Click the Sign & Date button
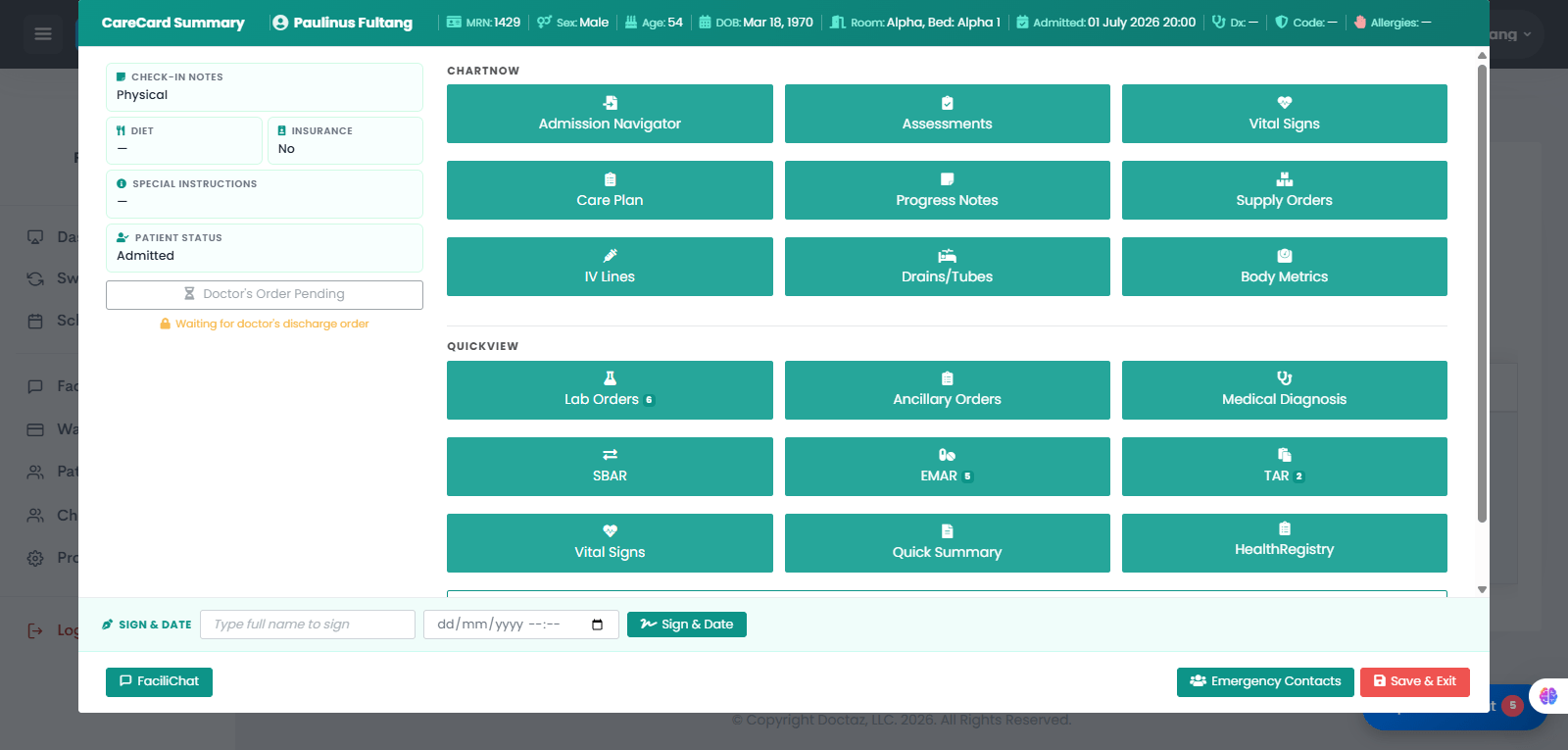Image resolution: width=1568 pixels, height=750 pixels. pyautogui.click(x=687, y=625)
